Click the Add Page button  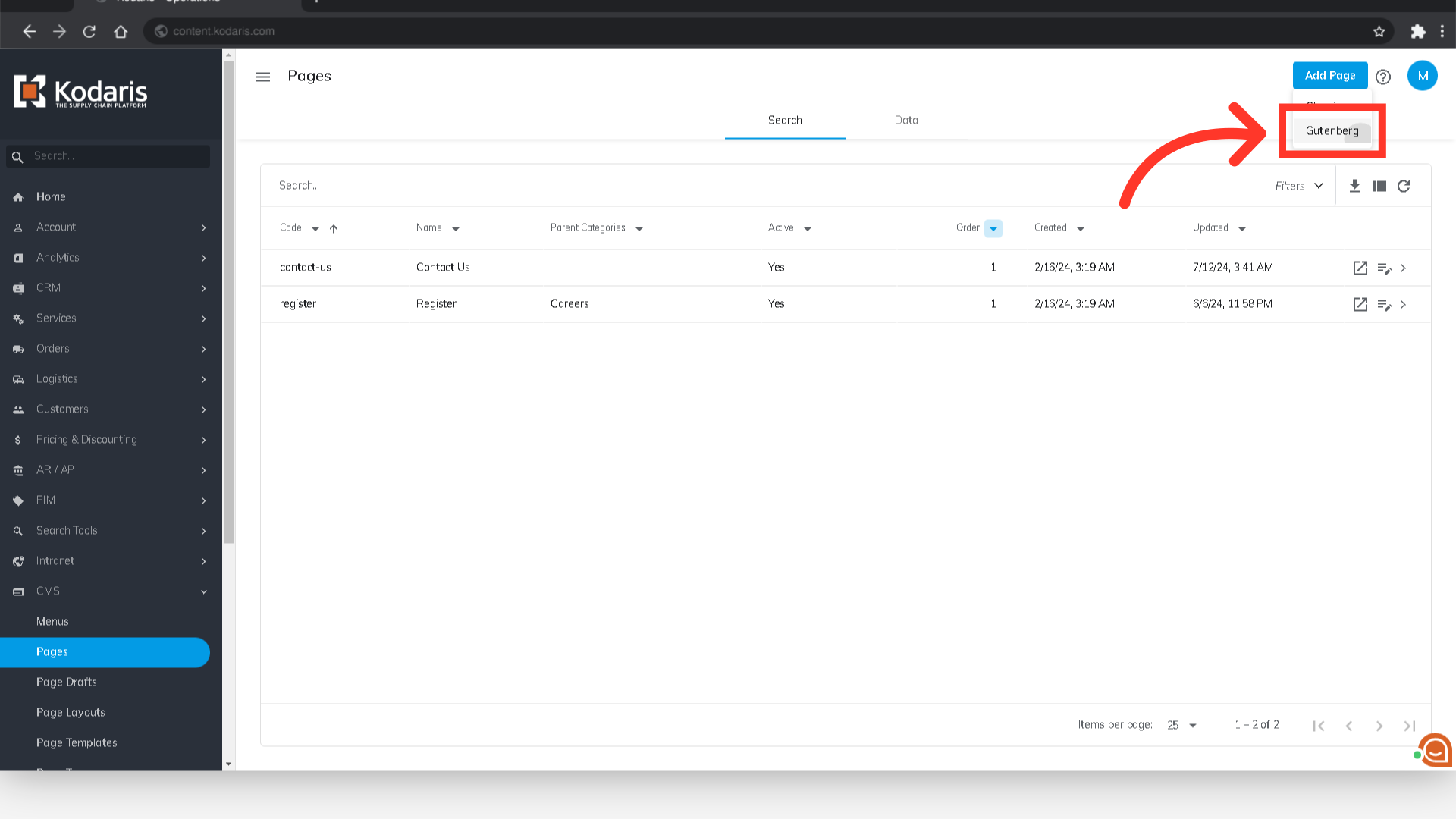pos(1329,75)
